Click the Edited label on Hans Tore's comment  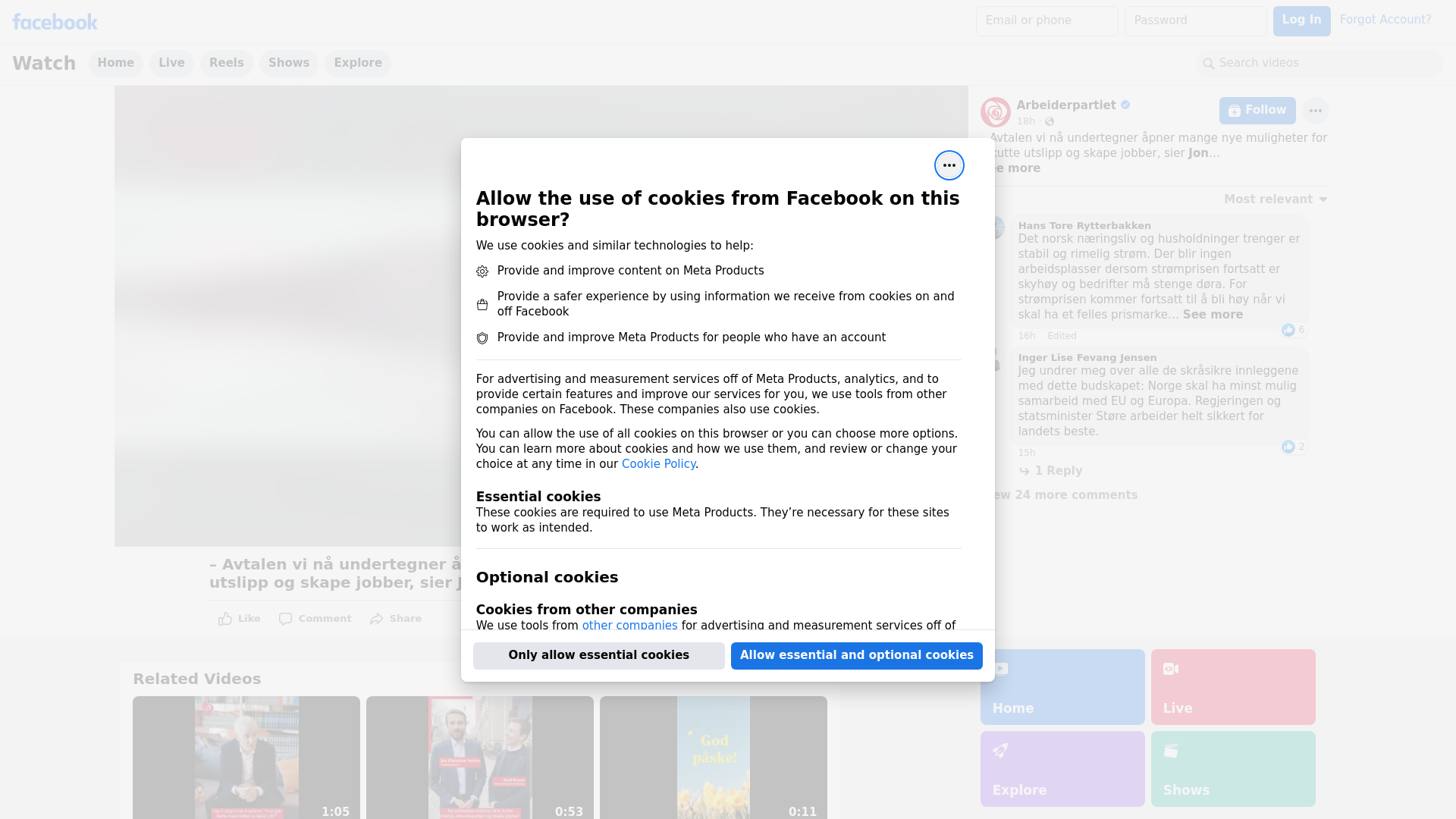tap(1062, 336)
